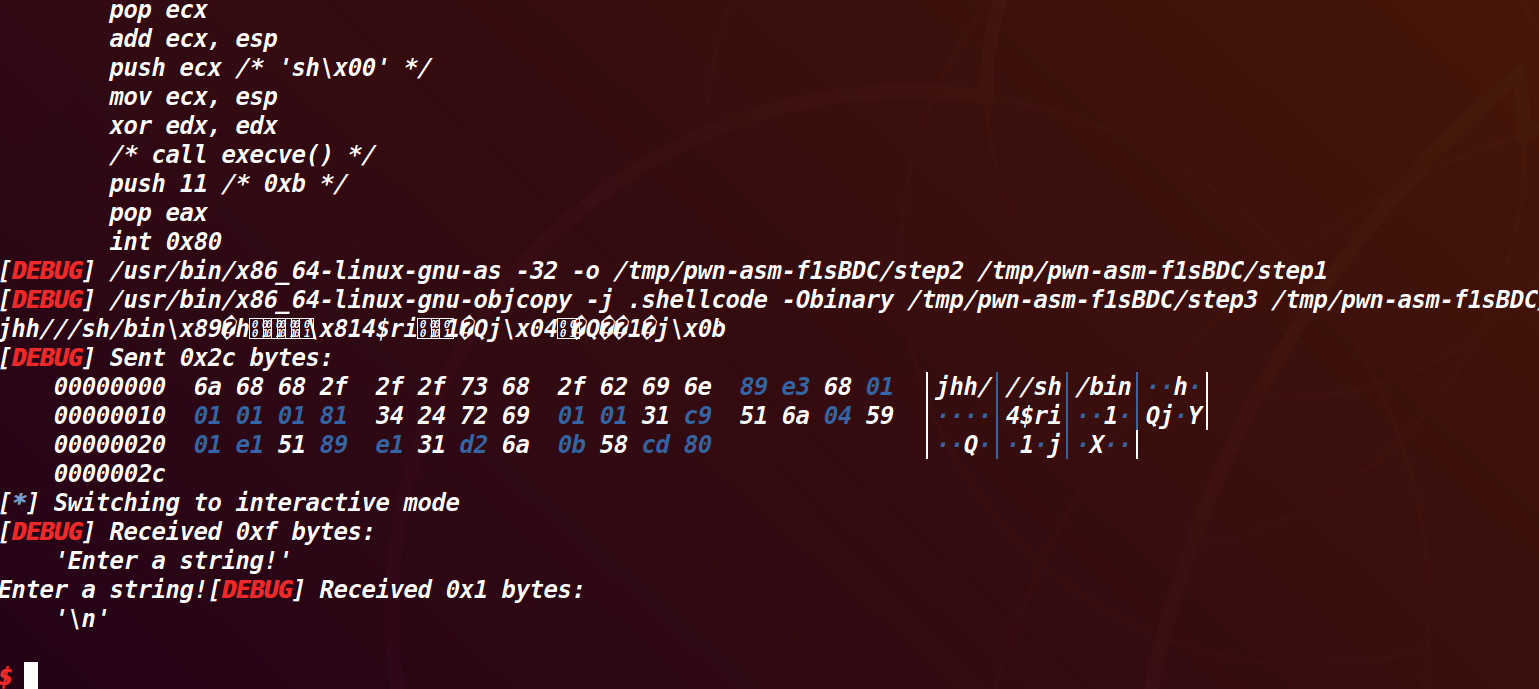
Task: Select the "push ecx /* 'sh\x00' */" line
Action: pos(270,69)
